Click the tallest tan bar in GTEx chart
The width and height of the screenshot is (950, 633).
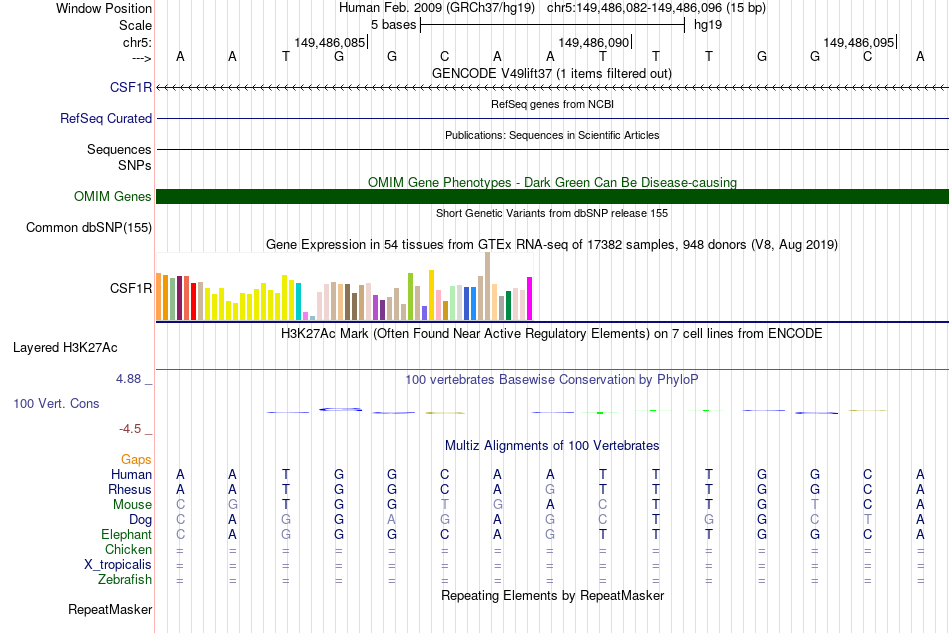click(488, 286)
